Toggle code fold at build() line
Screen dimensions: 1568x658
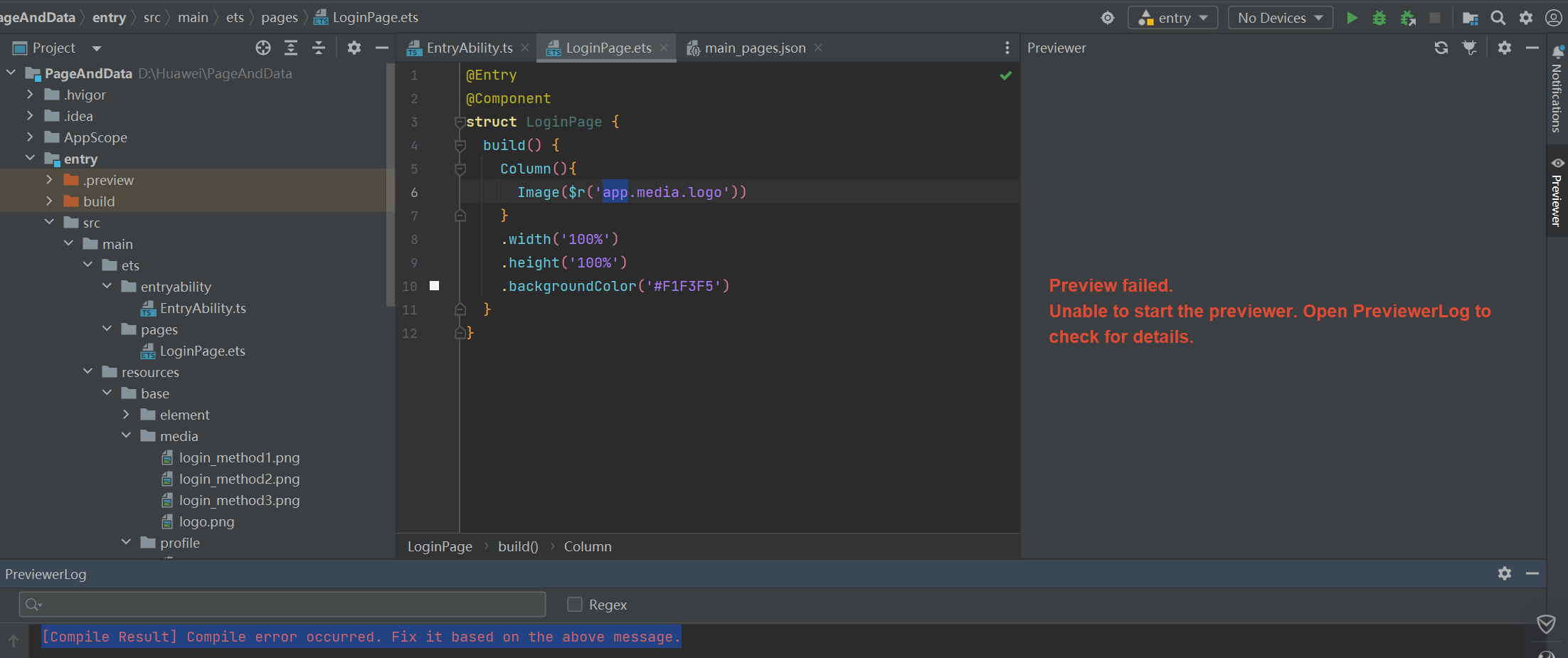pos(460,146)
